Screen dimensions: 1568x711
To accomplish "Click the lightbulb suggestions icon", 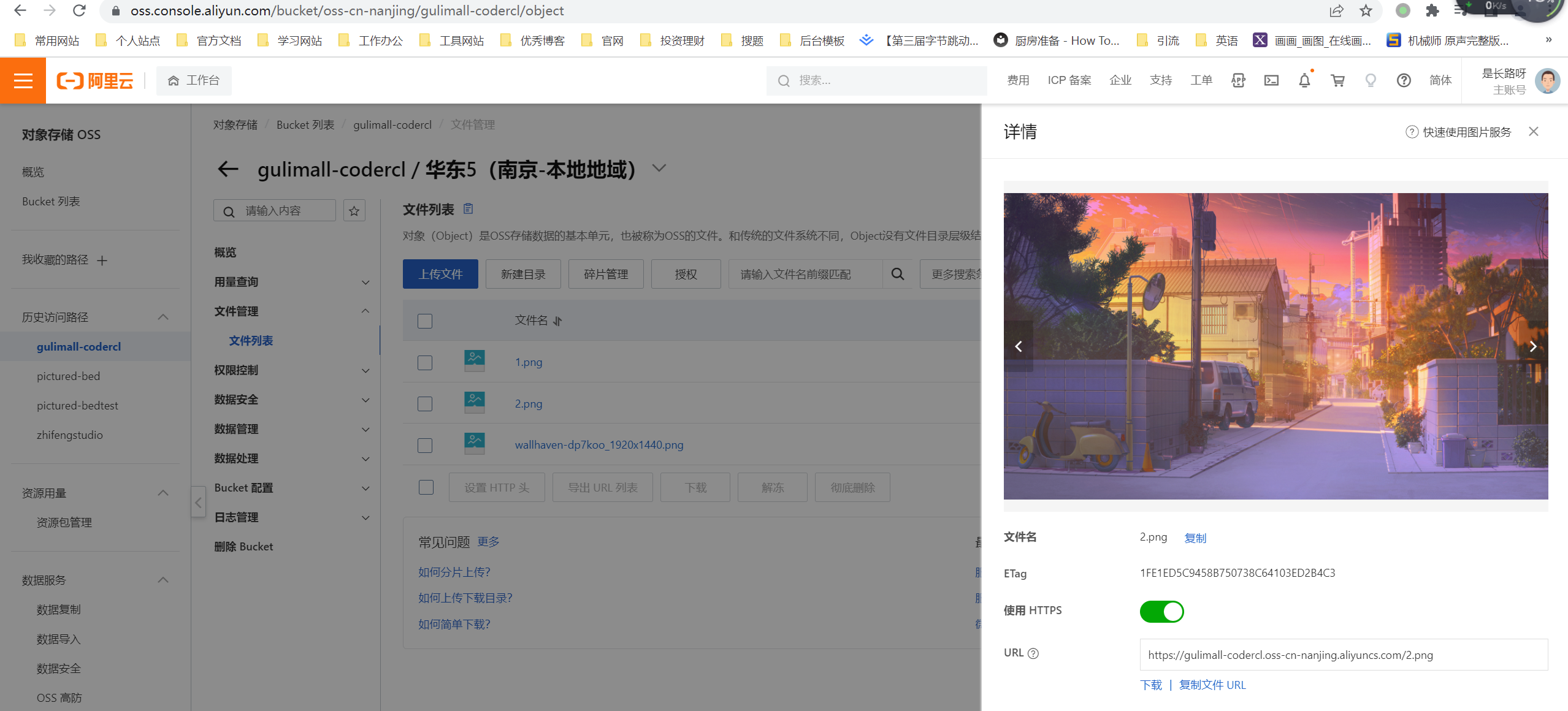I will [x=1371, y=80].
